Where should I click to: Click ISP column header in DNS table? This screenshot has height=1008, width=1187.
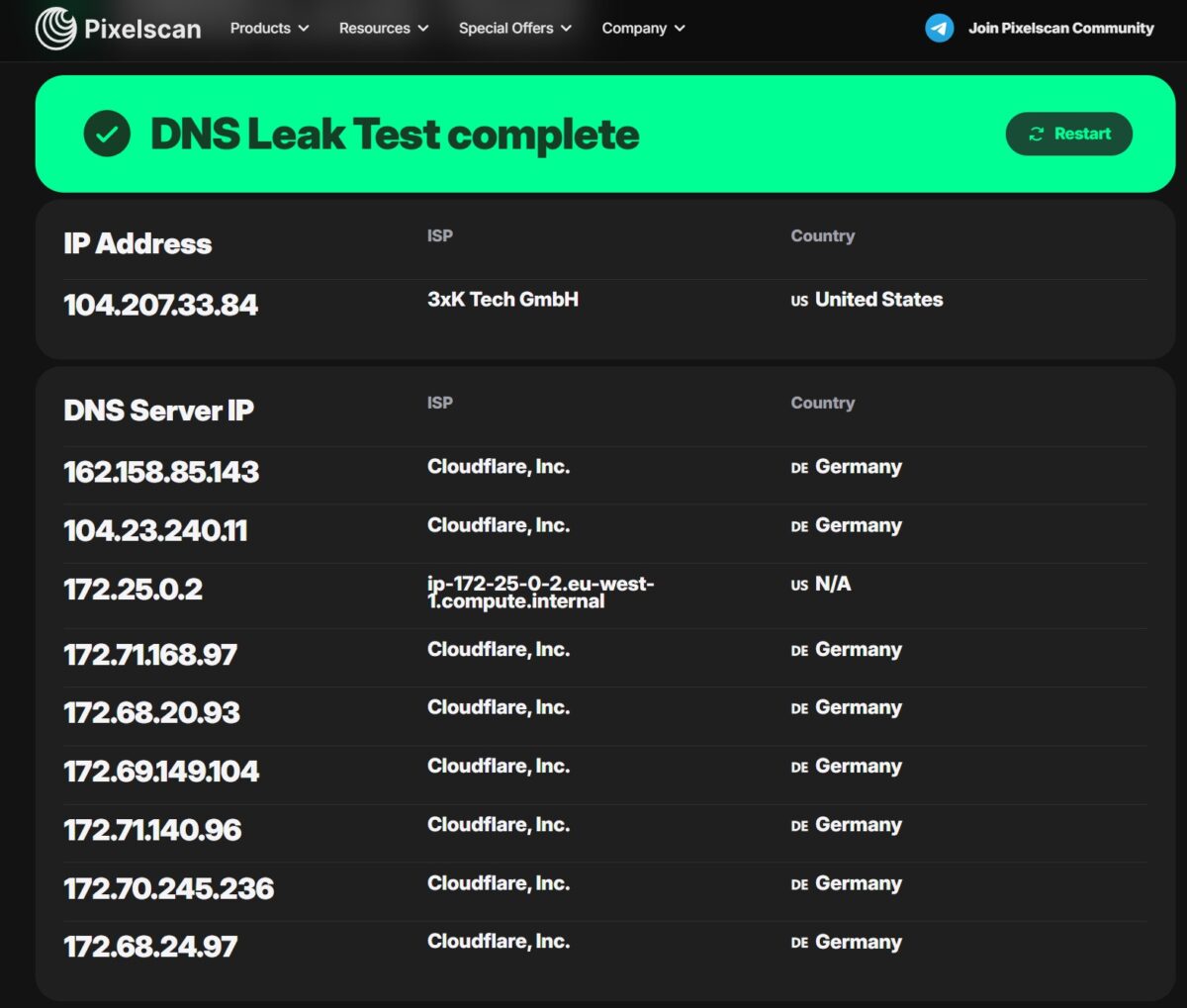point(440,403)
